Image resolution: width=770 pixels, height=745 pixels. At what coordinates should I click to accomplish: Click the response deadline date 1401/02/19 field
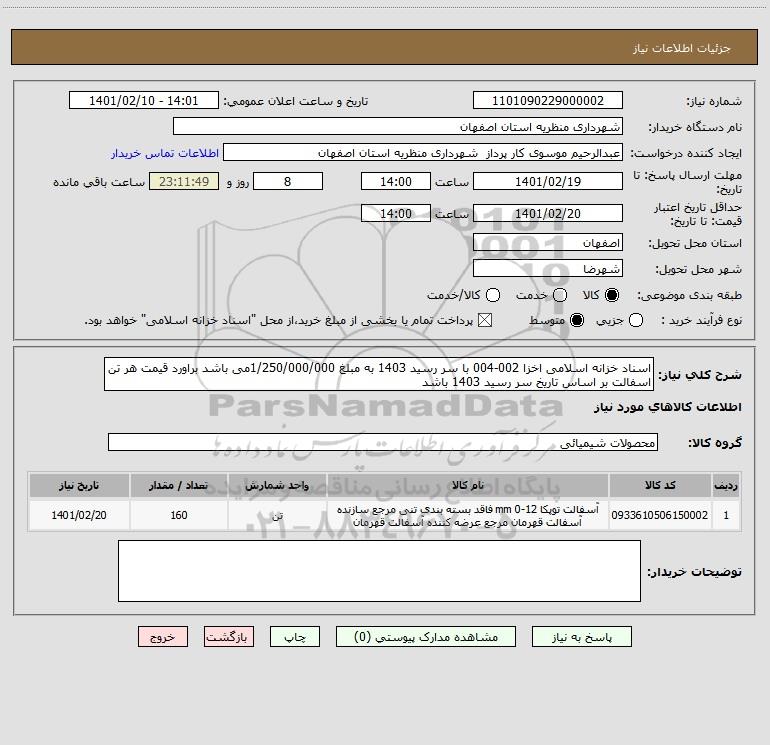tap(548, 182)
